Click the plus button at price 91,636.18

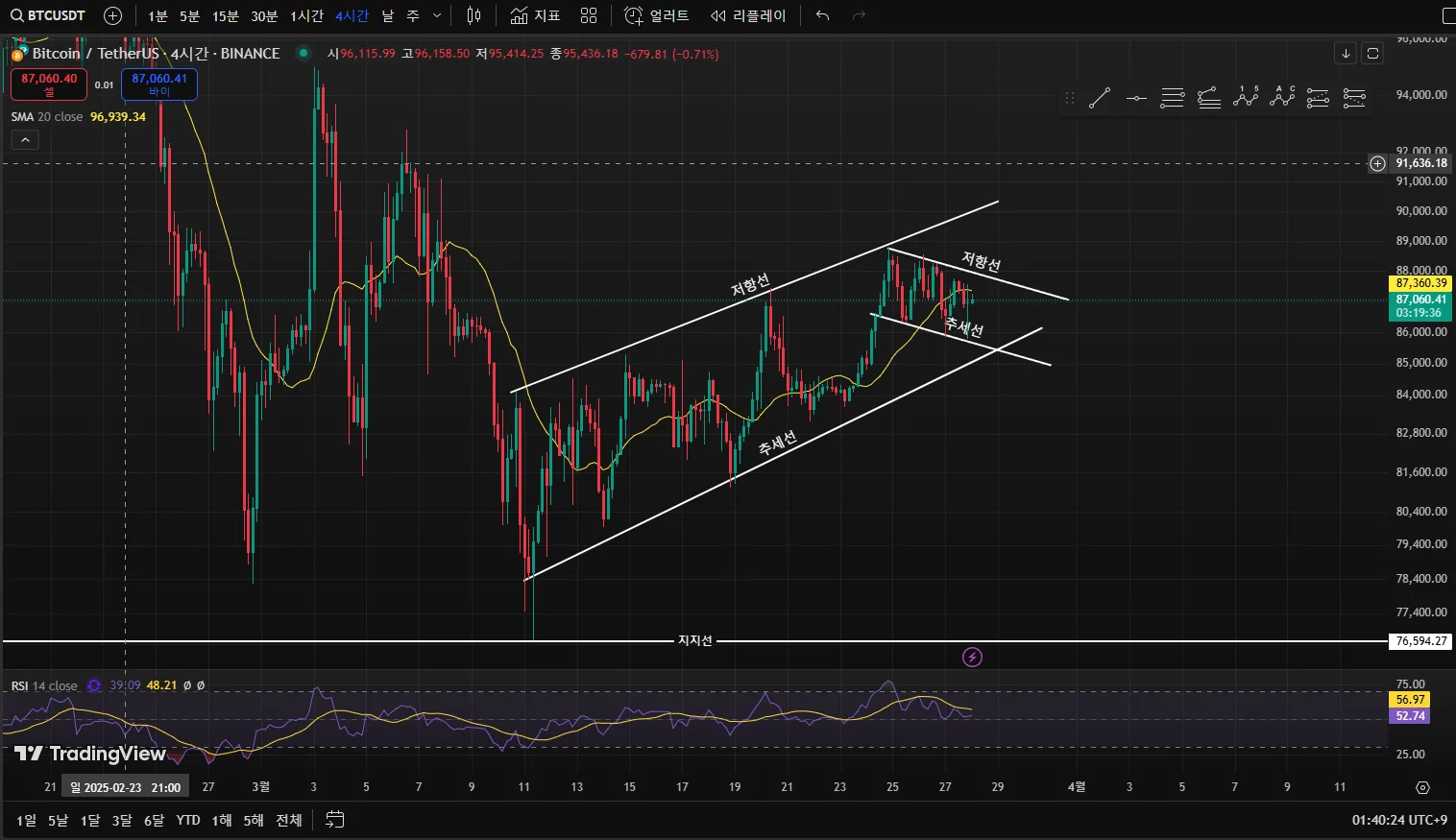1377,163
